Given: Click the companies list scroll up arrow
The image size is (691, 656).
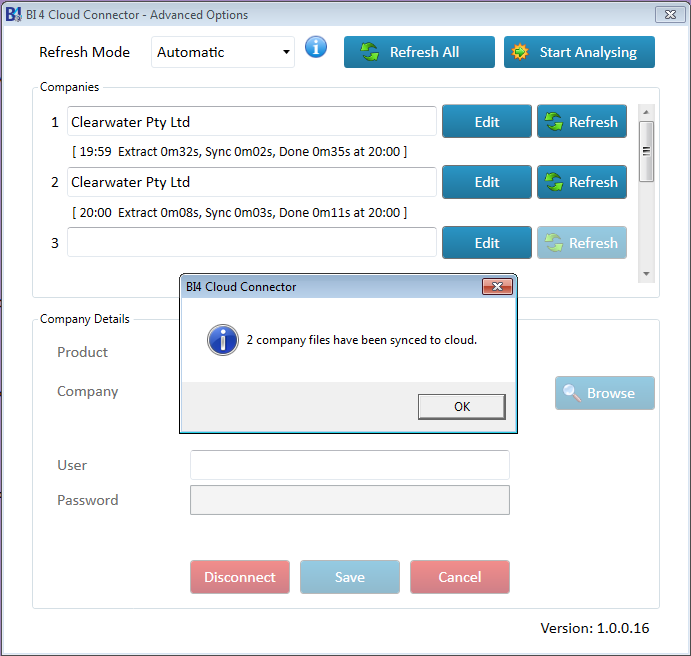Looking at the screenshot, I should (x=646, y=112).
